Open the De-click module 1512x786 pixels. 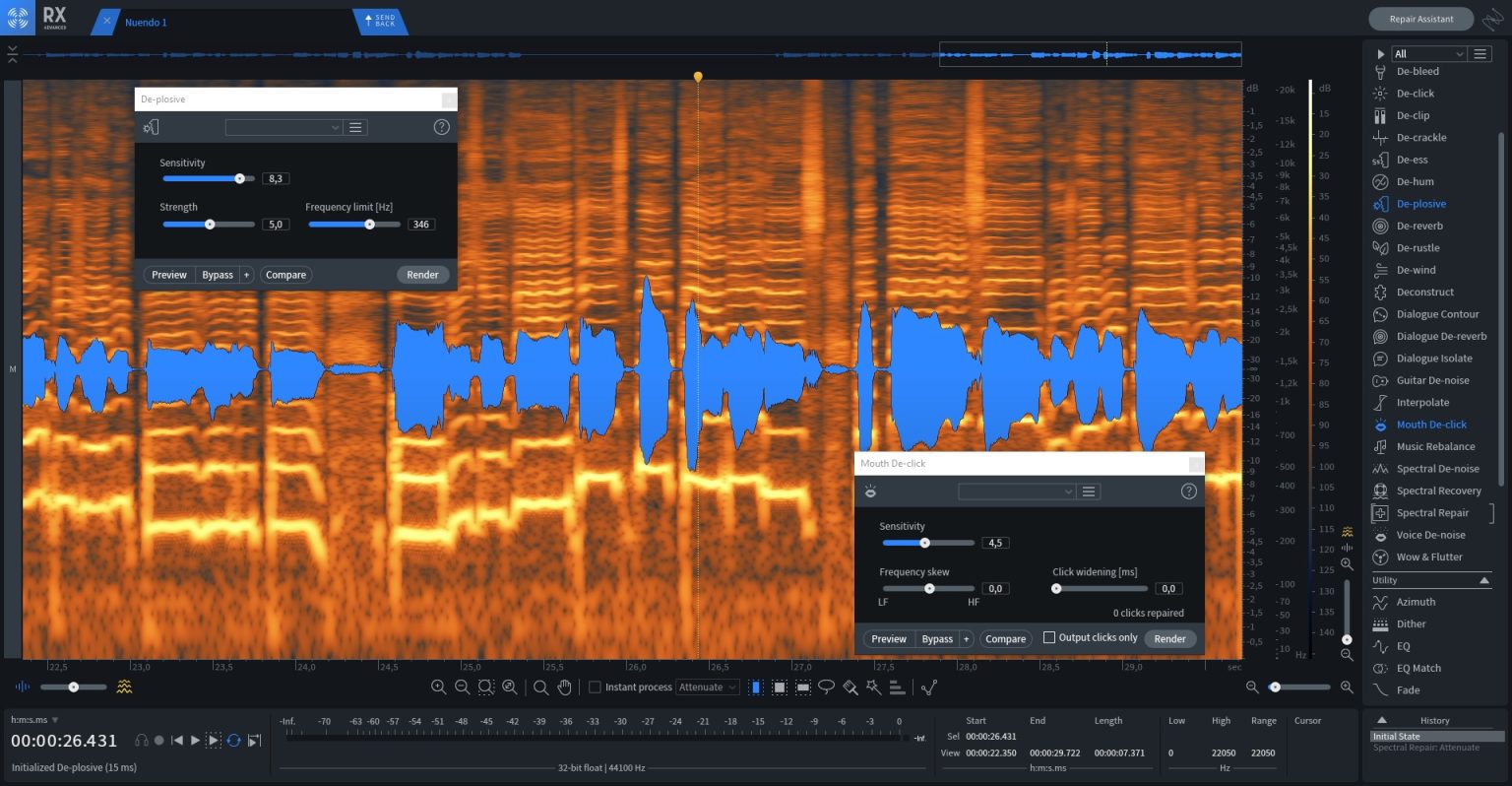(x=1415, y=94)
